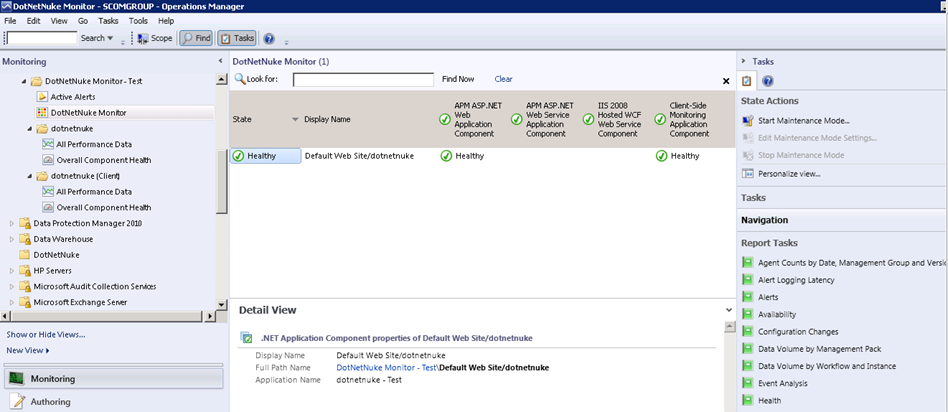The image size is (948, 412).
Task: Open the Configuration Changes report icon
Action: coord(748,332)
